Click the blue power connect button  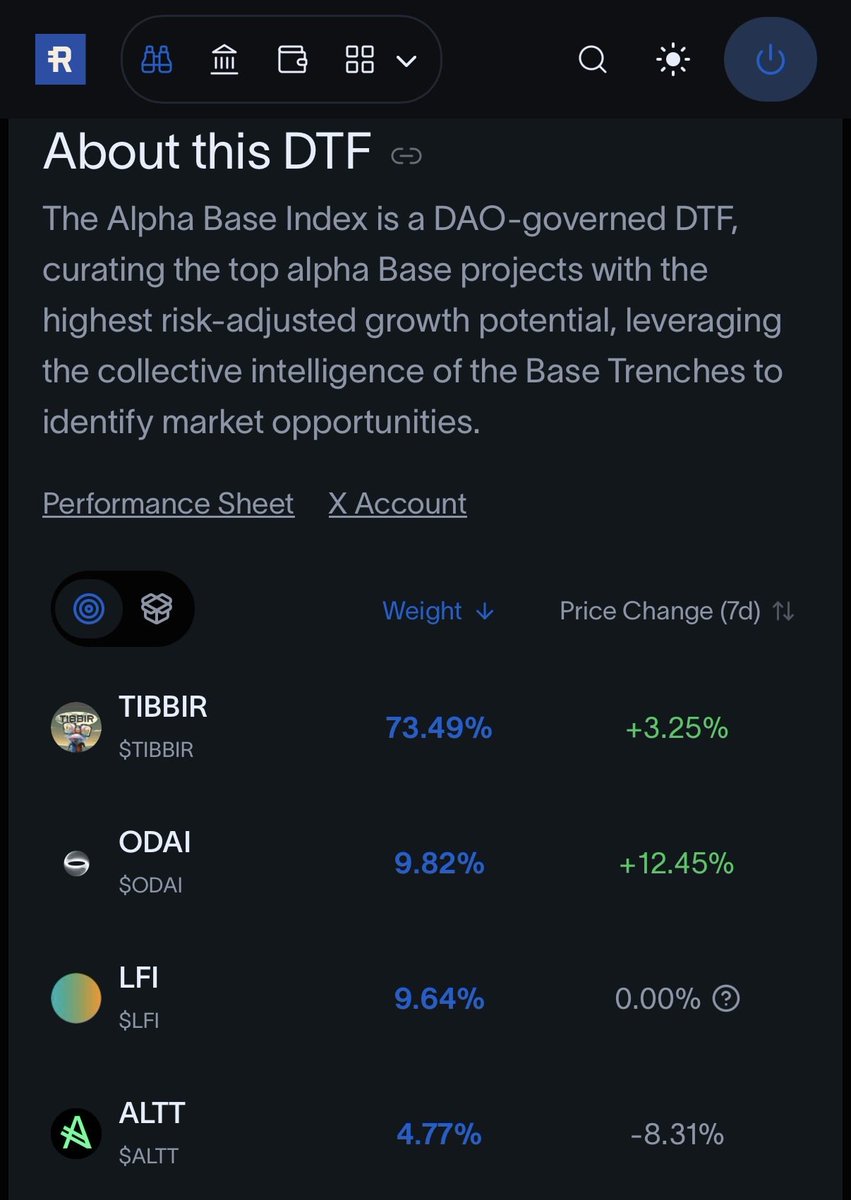click(x=770, y=60)
